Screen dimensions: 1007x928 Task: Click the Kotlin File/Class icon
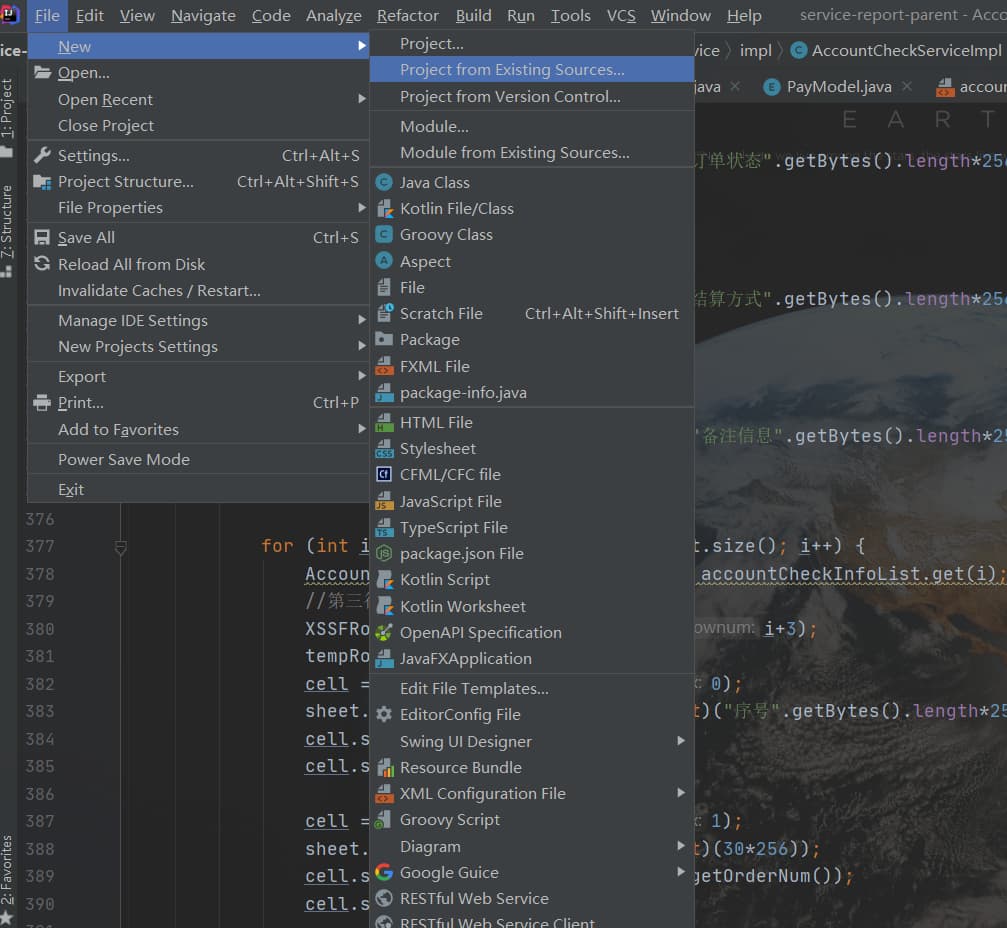(x=384, y=209)
